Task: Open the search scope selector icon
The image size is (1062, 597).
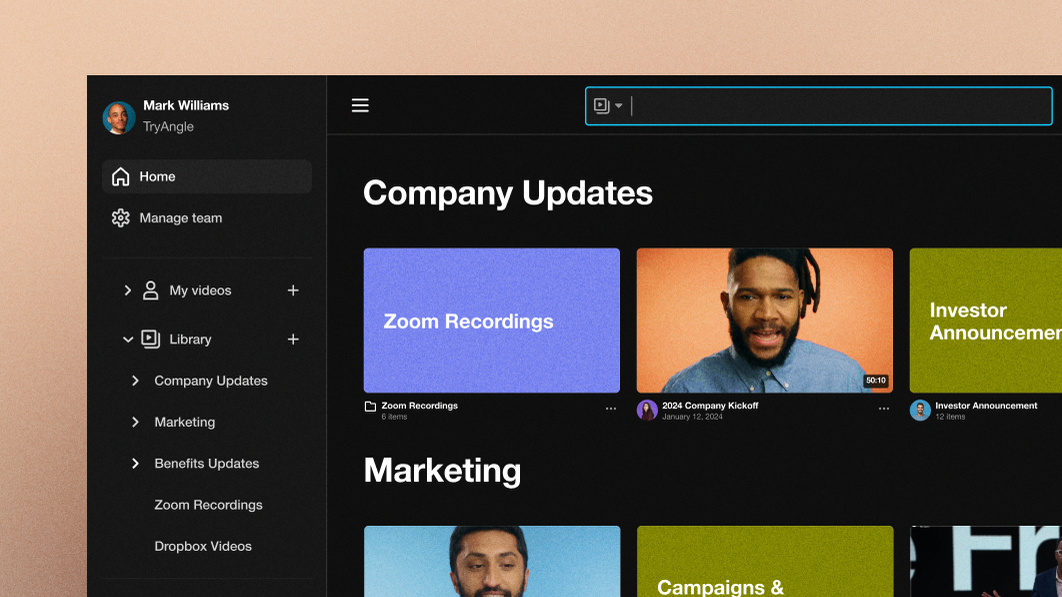Action: tap(608, 106)
